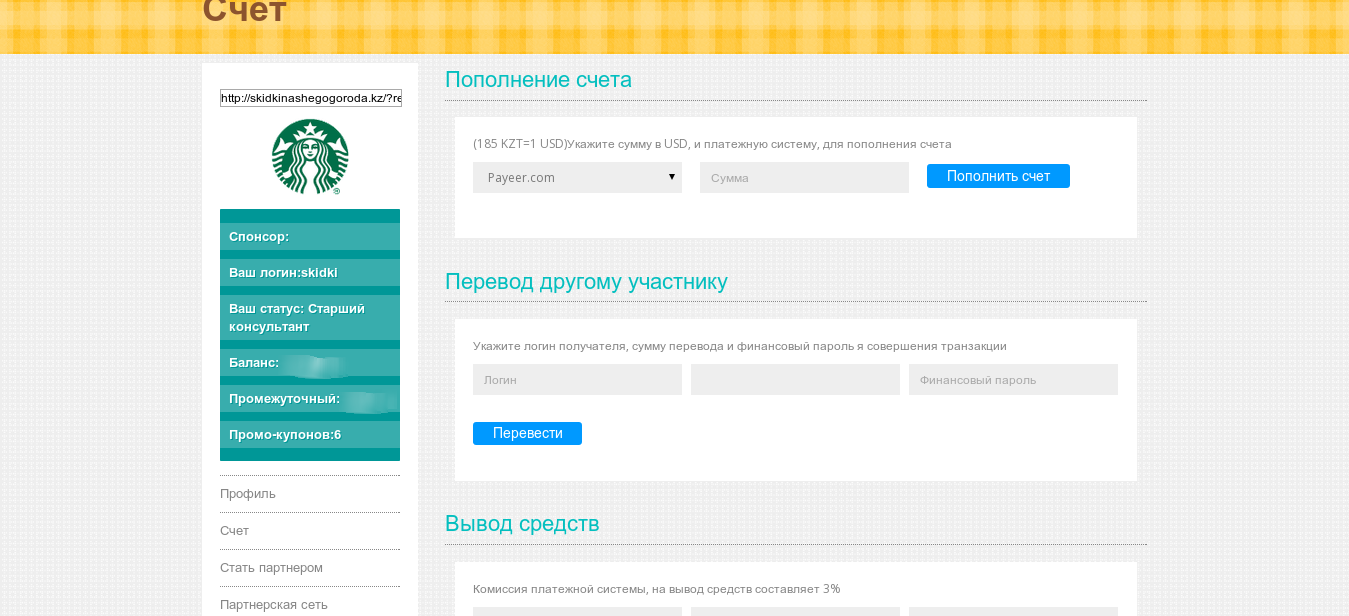1349x616 pixels.
Task: Click the Укажите логин получателя instruction text
Action: (x=740, y=346)
